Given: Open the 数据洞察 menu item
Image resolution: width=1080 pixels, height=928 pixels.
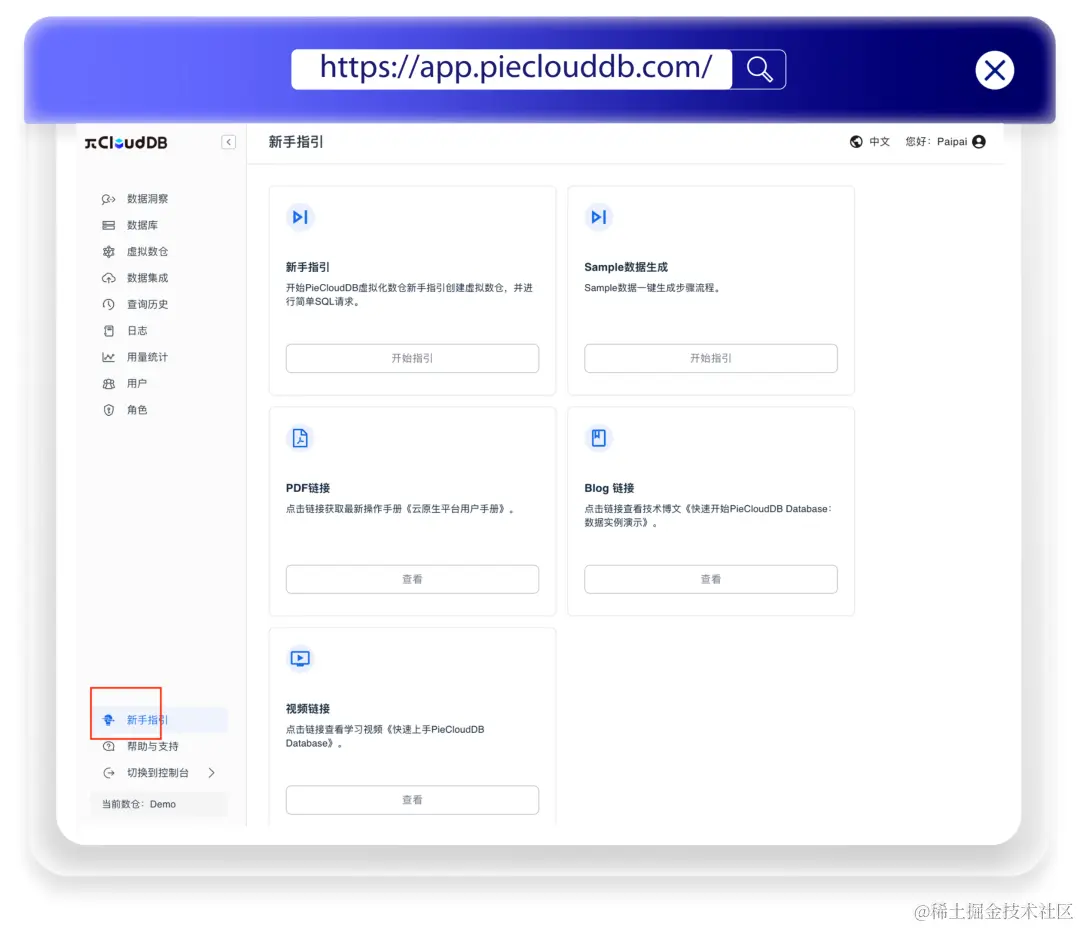Looking at the screenshot, I should coord(147,199).
